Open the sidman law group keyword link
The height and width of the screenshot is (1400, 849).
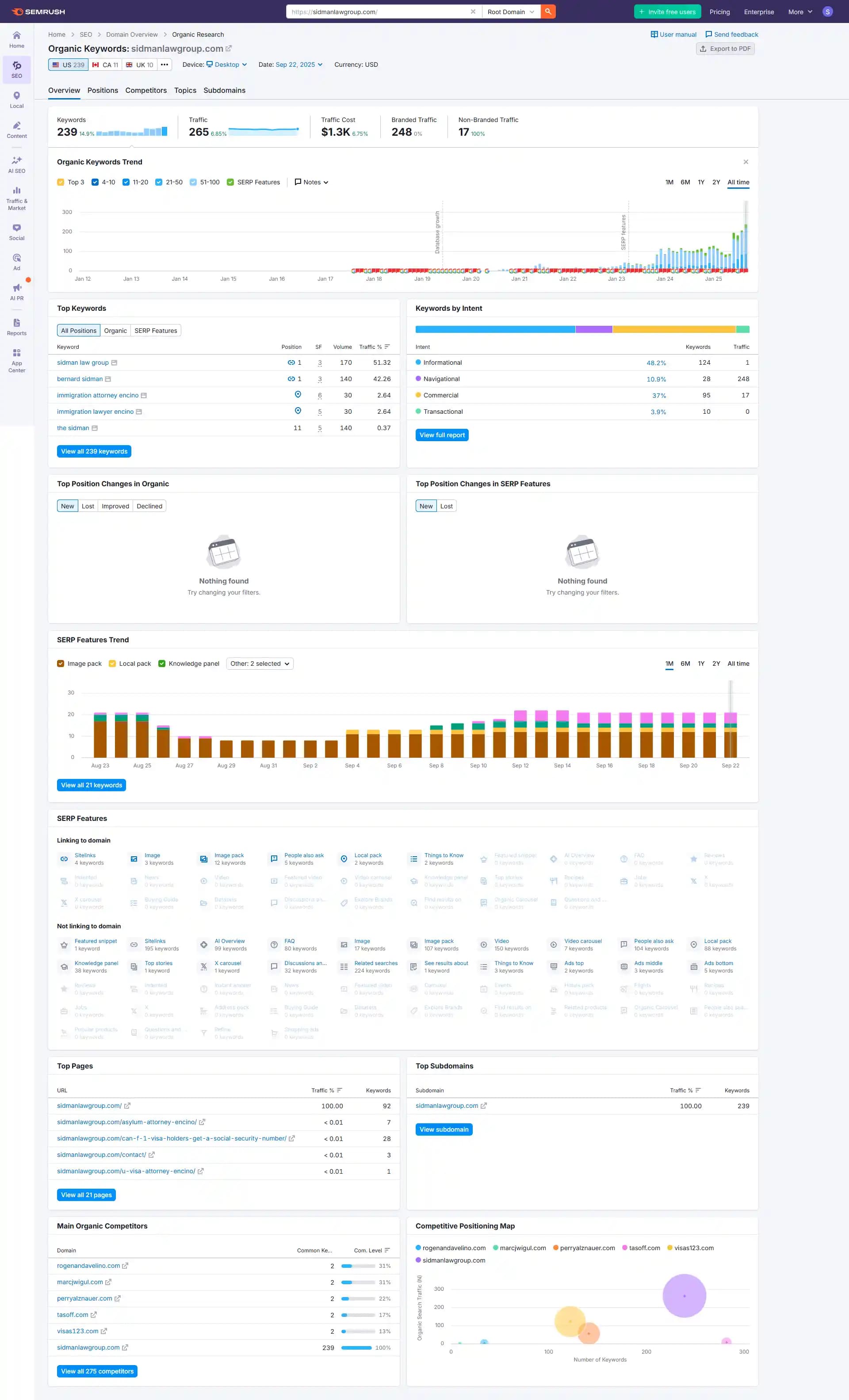[82, 362]
